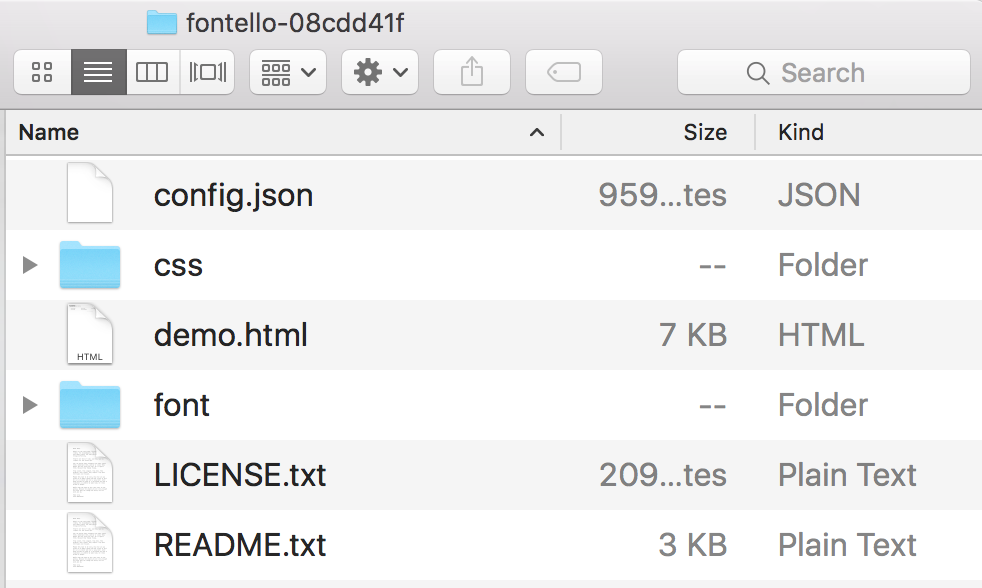Screen dimensions: 982x588
Task: Sort files by the Name column
Action: pos(280,132)
